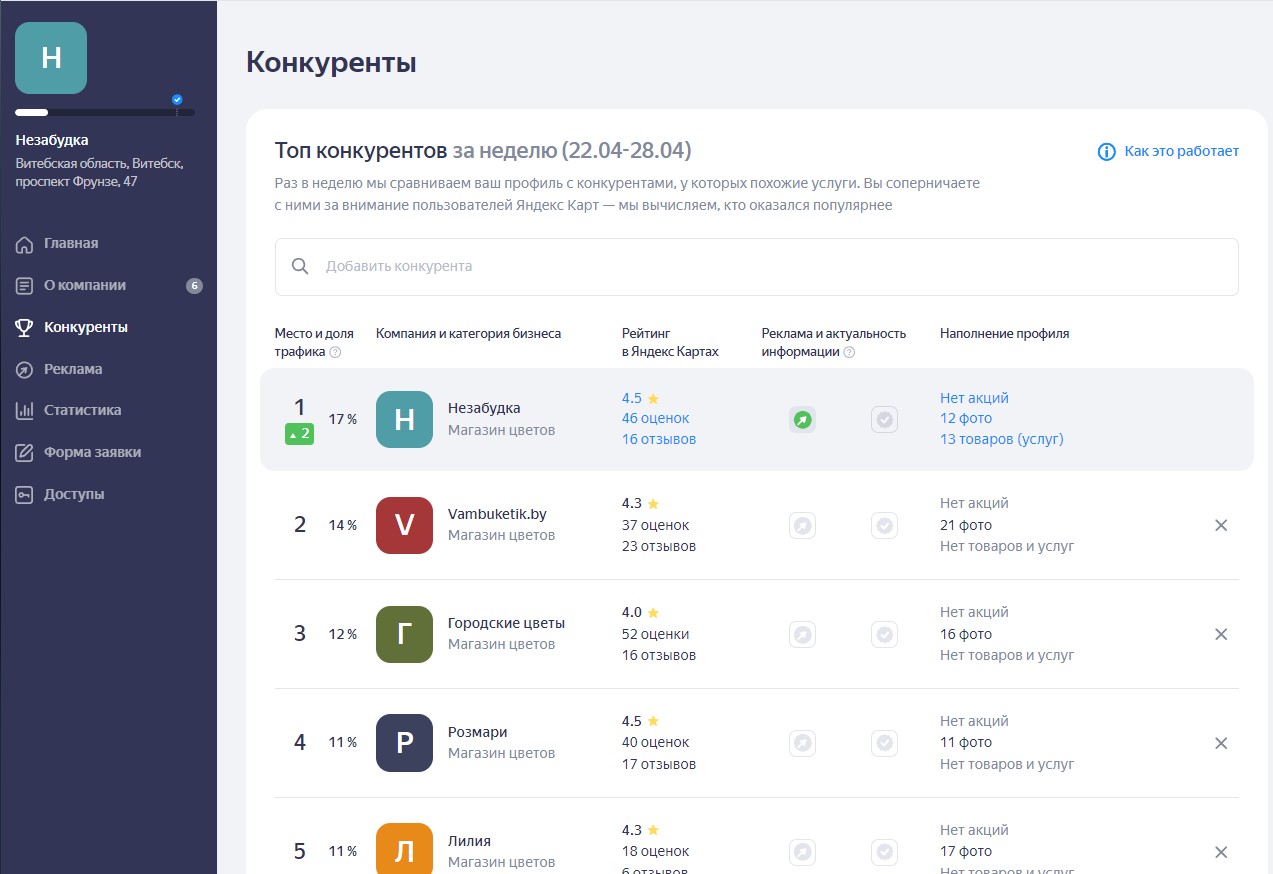This screenshot has height=874, width=1273.
Task: Click advertising icon in Розмари row
Action: (x=802, y=743)
